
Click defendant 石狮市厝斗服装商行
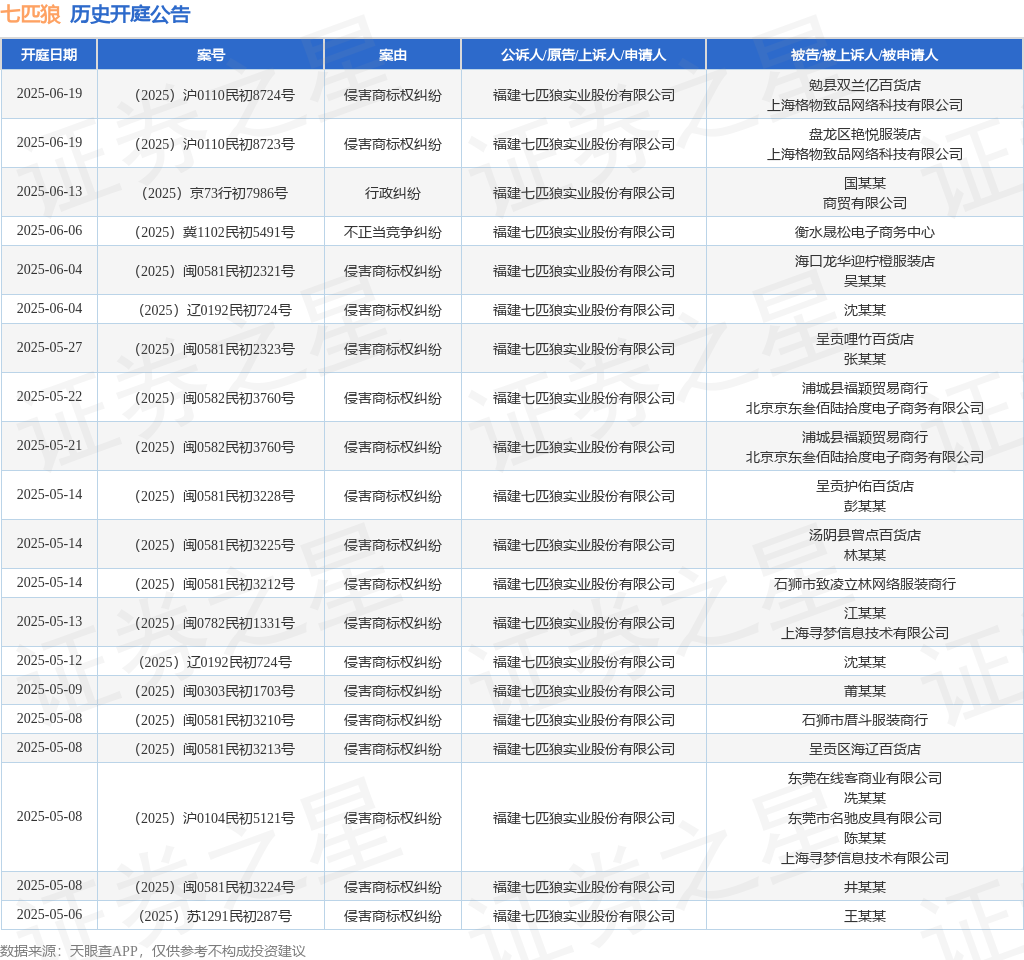(865, 720)
